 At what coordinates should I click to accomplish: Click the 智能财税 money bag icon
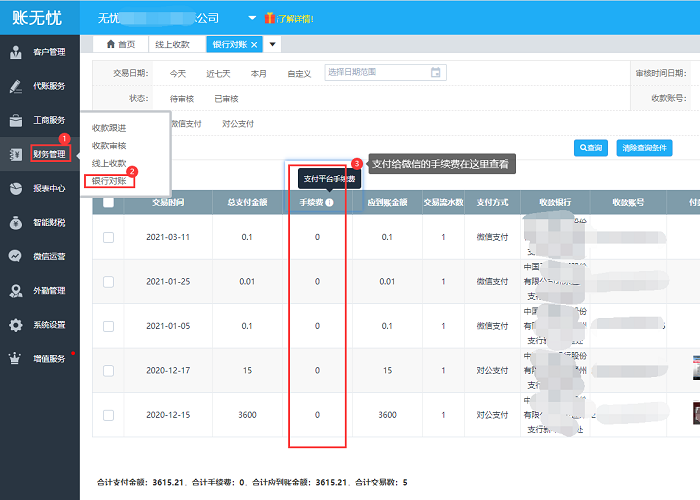pos(16,222)
